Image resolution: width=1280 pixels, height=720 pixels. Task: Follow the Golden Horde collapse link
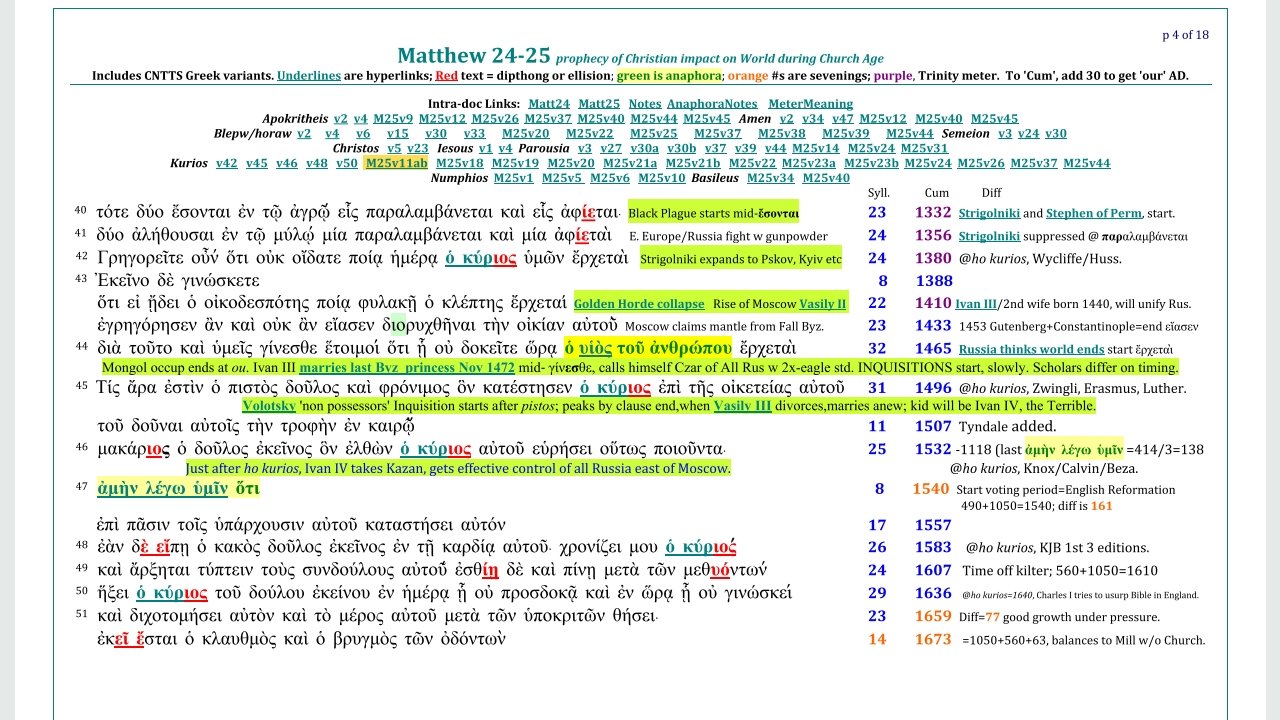tap(638, 304)
